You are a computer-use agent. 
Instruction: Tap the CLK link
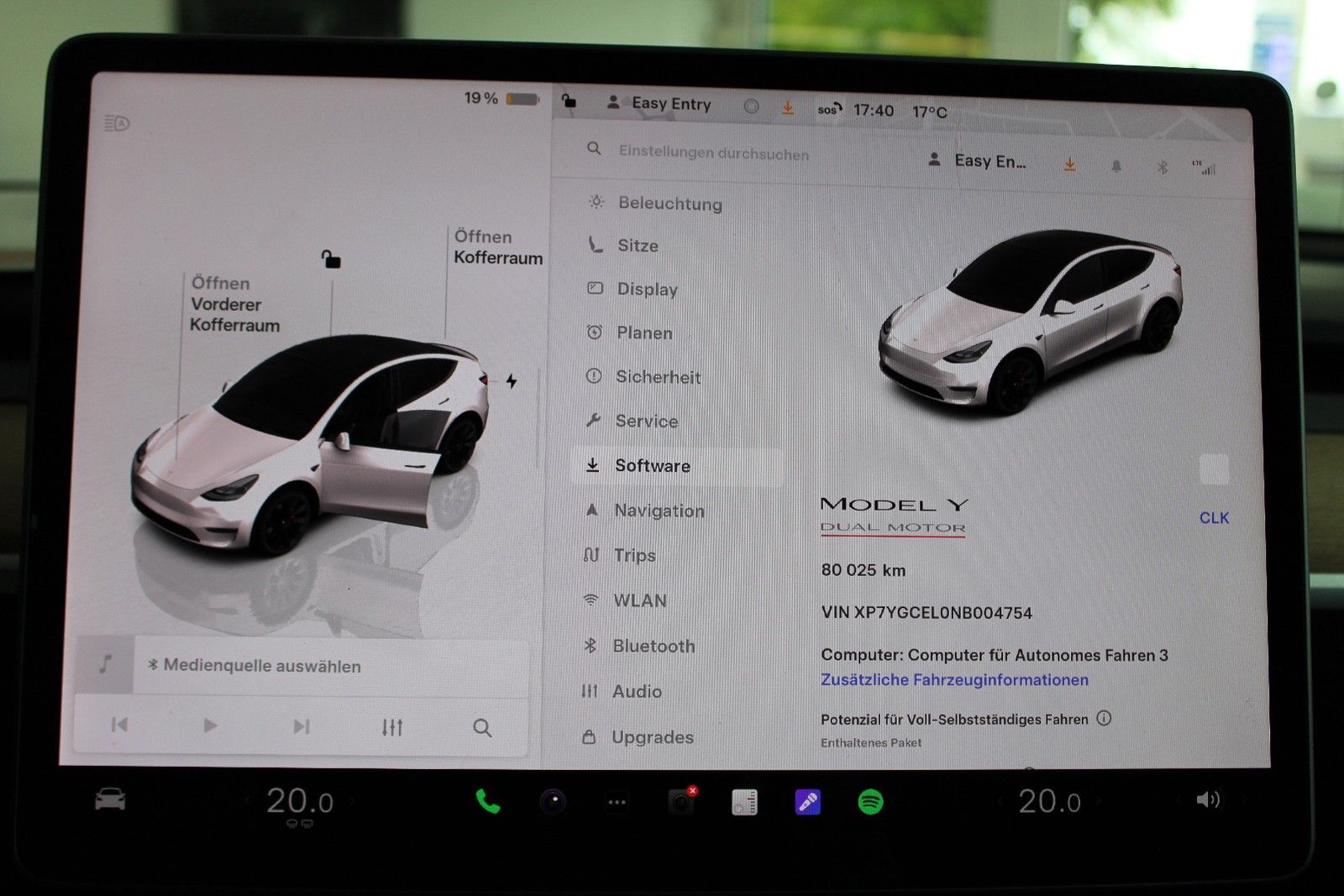1214,518
